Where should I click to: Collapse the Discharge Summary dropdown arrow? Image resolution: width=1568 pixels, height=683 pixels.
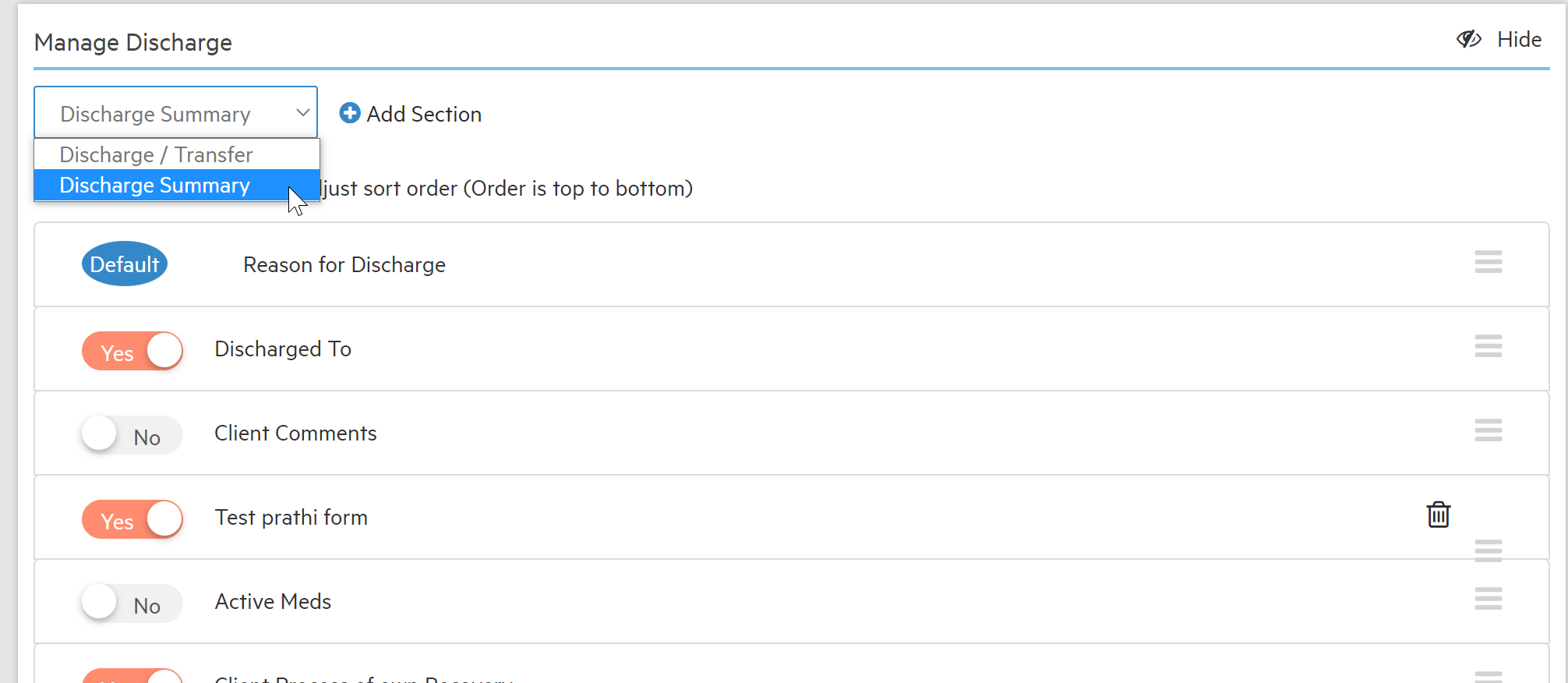(x=302, y=113)
